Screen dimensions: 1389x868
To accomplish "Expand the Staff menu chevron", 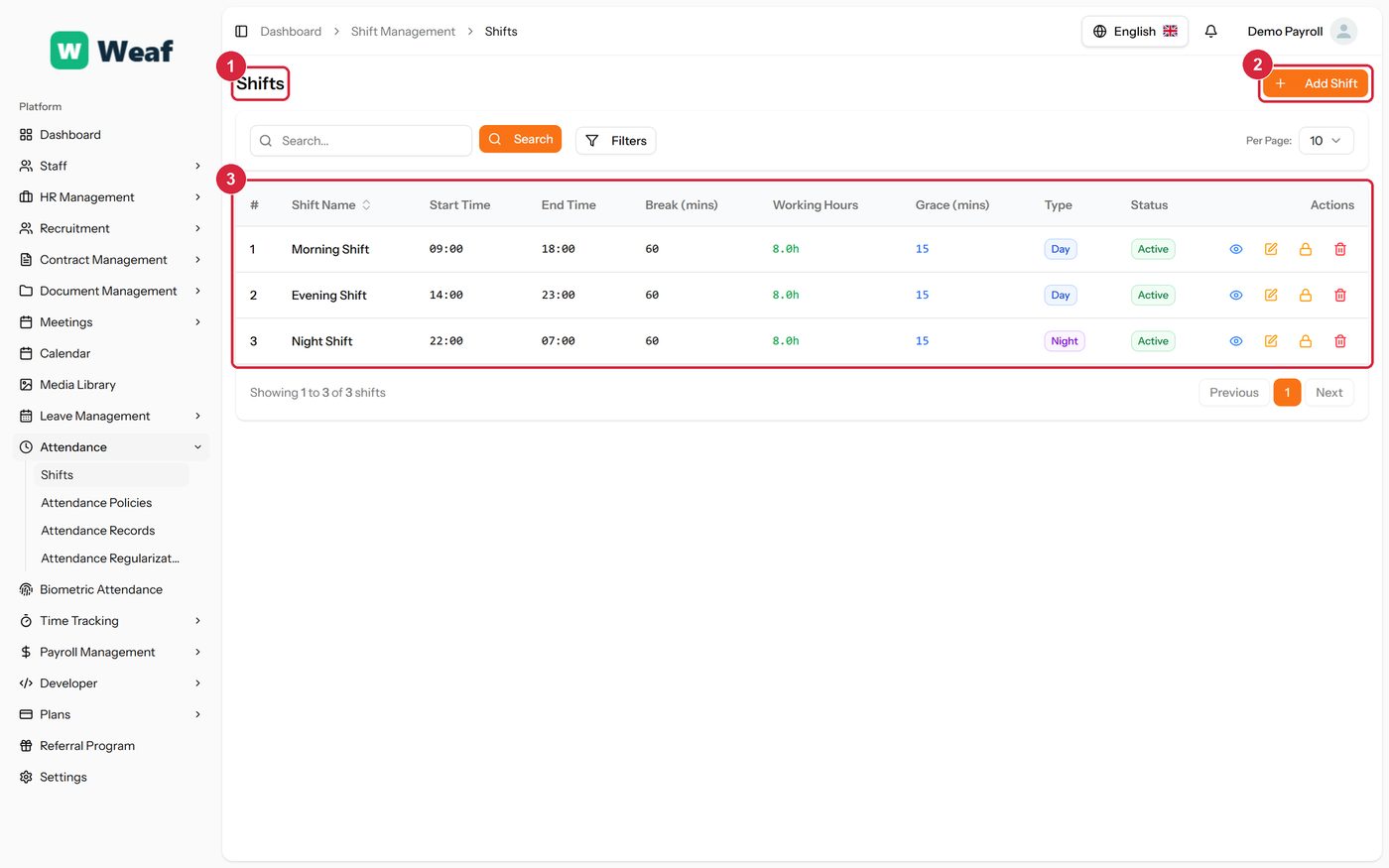I will click(x=197, y=166).
